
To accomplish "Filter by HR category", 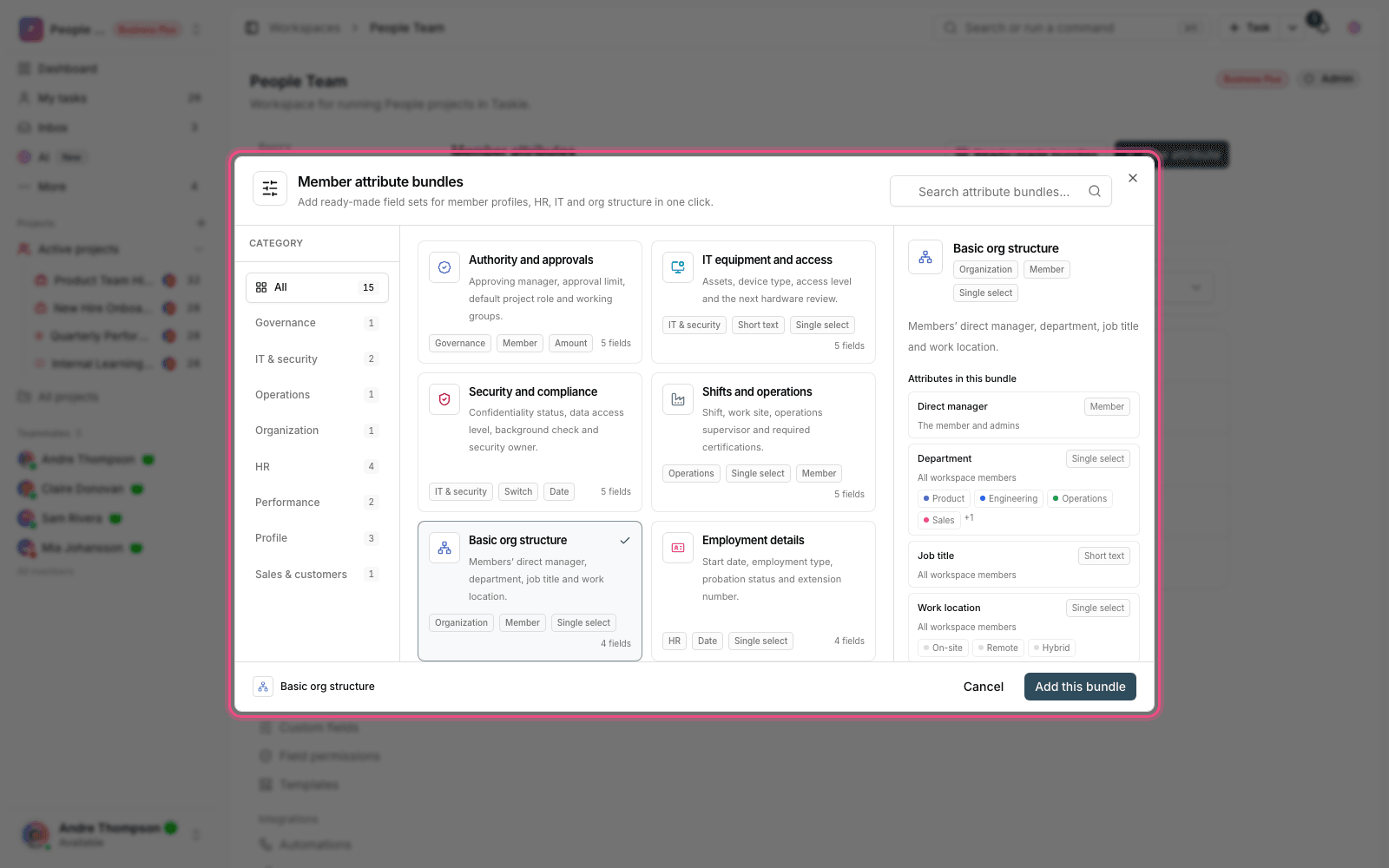I will [x=317, y=467].
